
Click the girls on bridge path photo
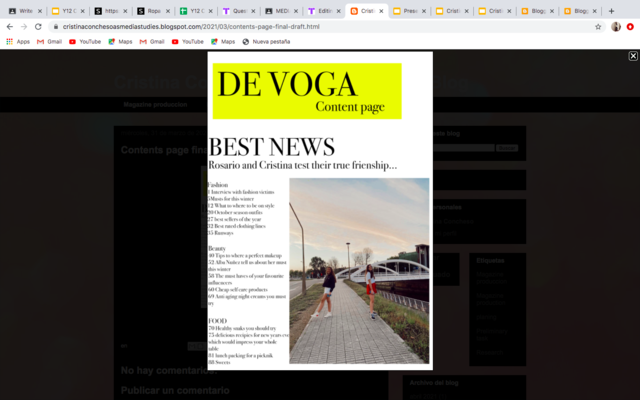359,271
